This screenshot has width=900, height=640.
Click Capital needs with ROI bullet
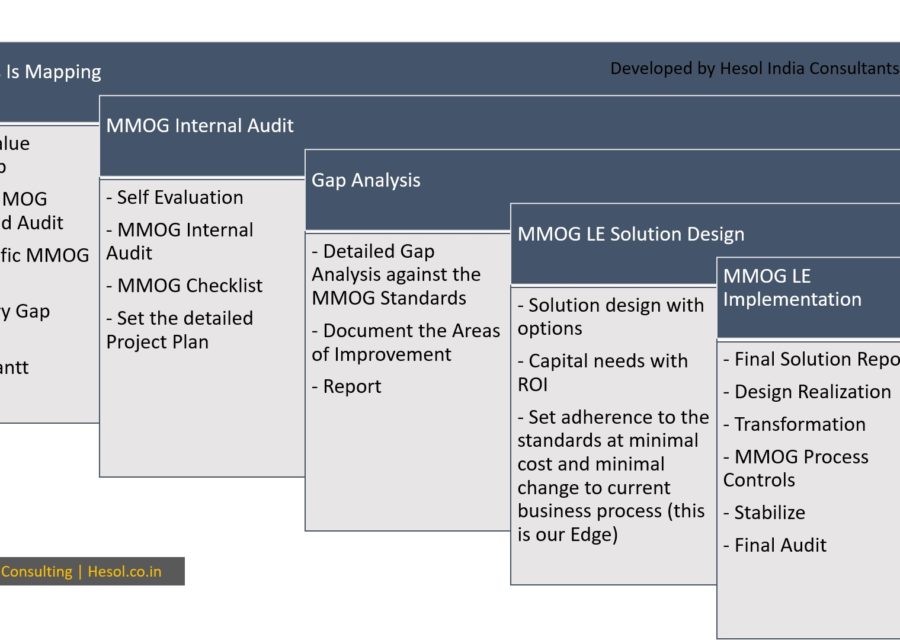pyautogui.click(x=603, y=373)
